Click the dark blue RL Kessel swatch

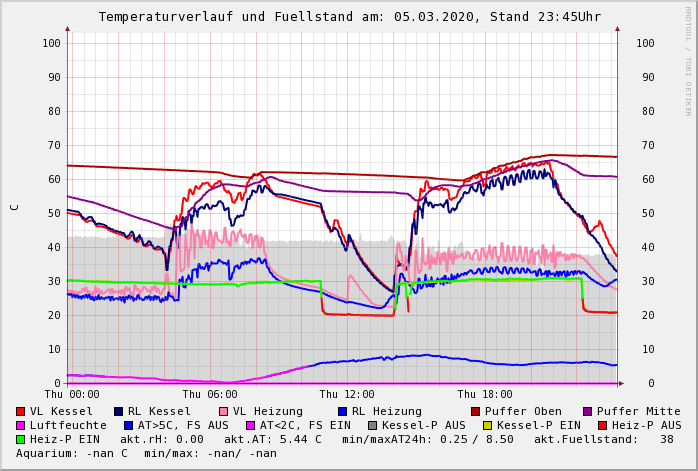pyautogui.click(x=119, y=411)
